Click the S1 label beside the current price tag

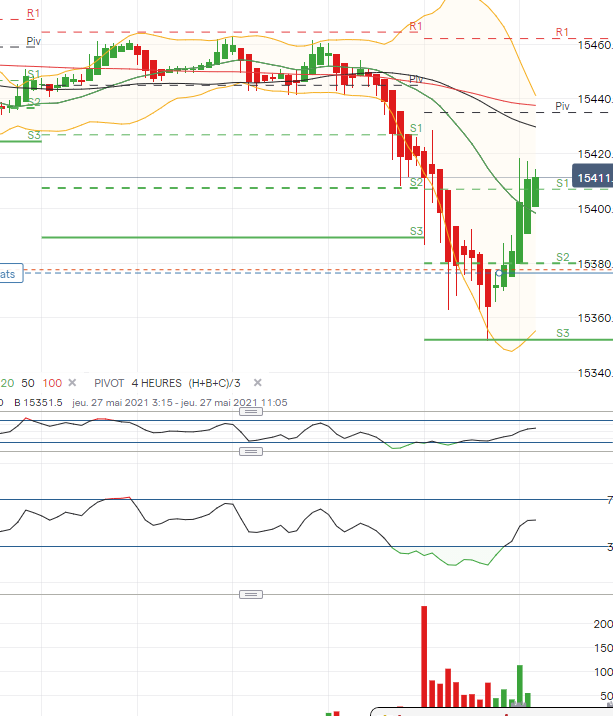click(x=563, y=184)
